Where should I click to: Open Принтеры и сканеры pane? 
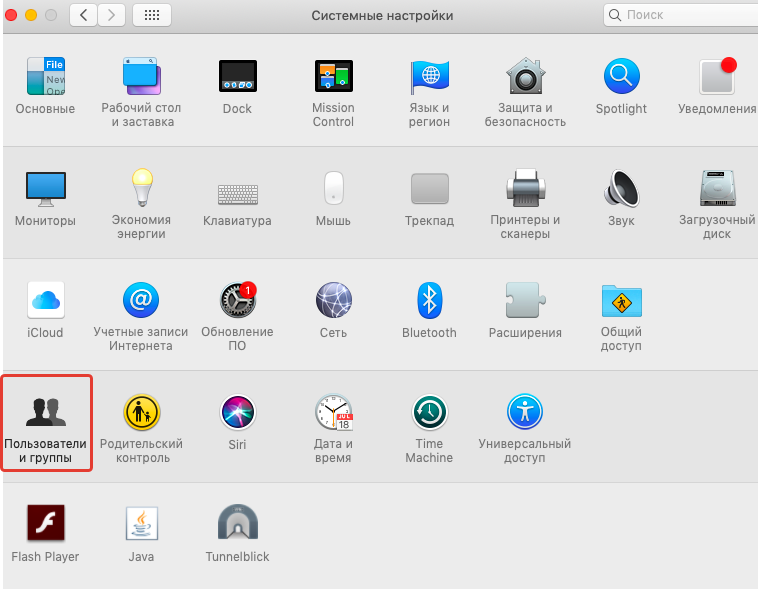coord(525,188)
